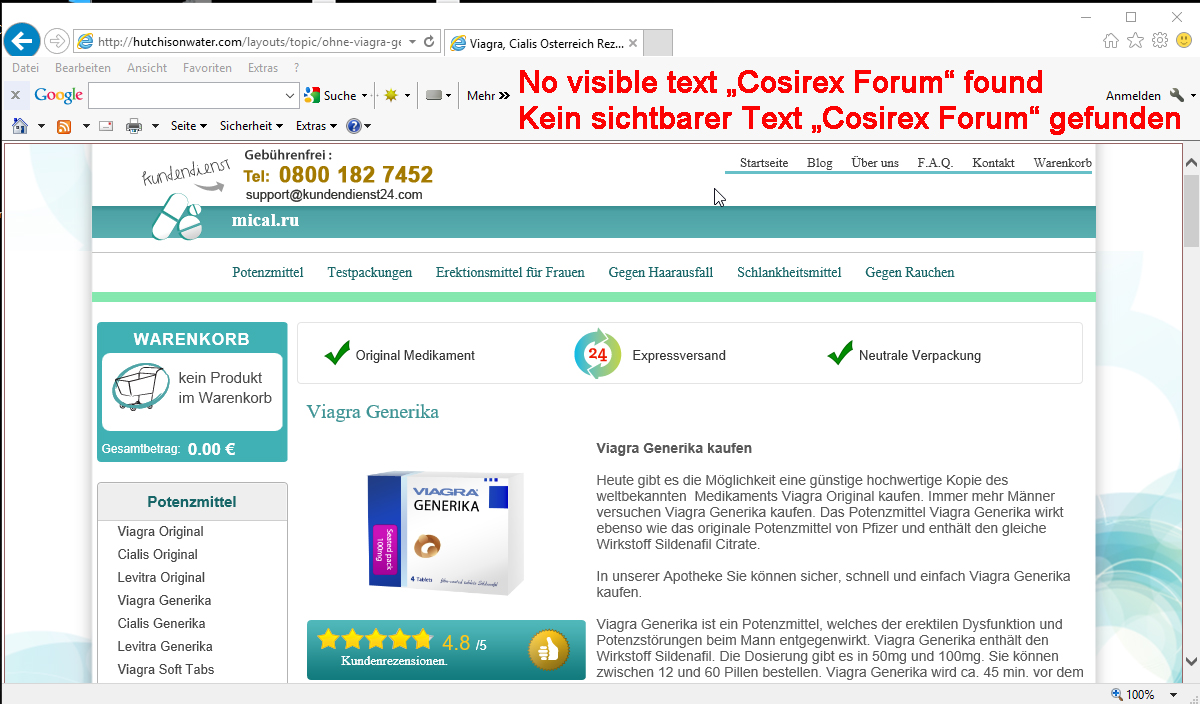Click the Kontakt link in the page header
Image resolution: width=1200 pixels, height=704 pixels.
[993, 163]
